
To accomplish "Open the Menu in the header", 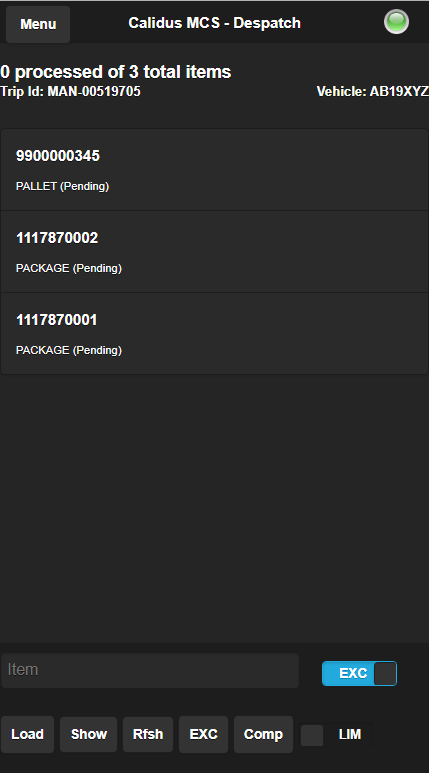I will coord(38,24).
